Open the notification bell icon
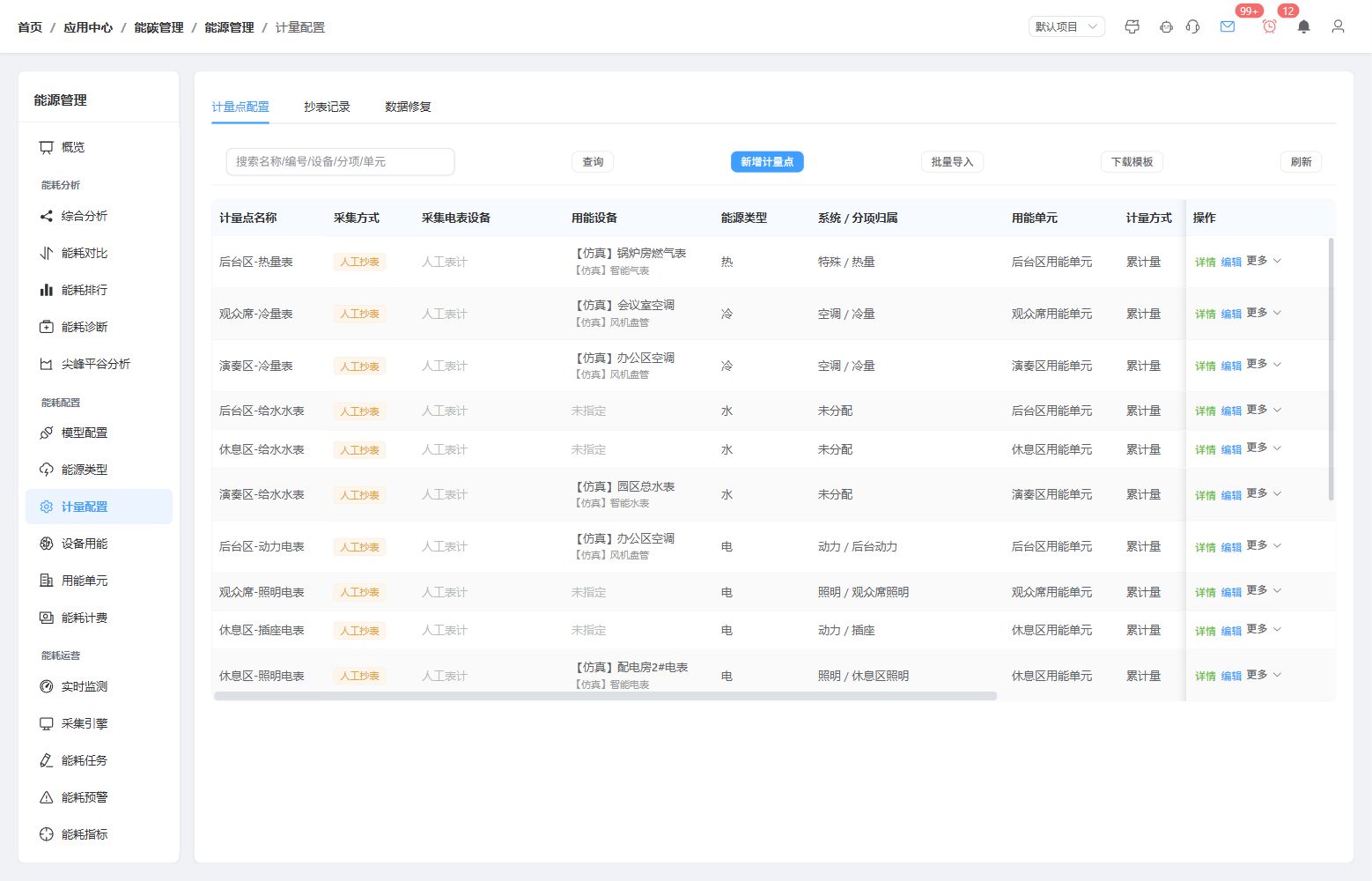The image size is (1372, 881). coord(1304,26)
